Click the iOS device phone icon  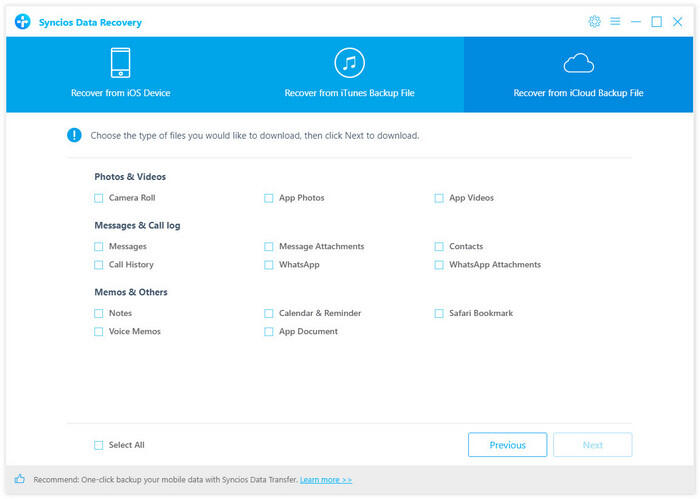[120, 63]
